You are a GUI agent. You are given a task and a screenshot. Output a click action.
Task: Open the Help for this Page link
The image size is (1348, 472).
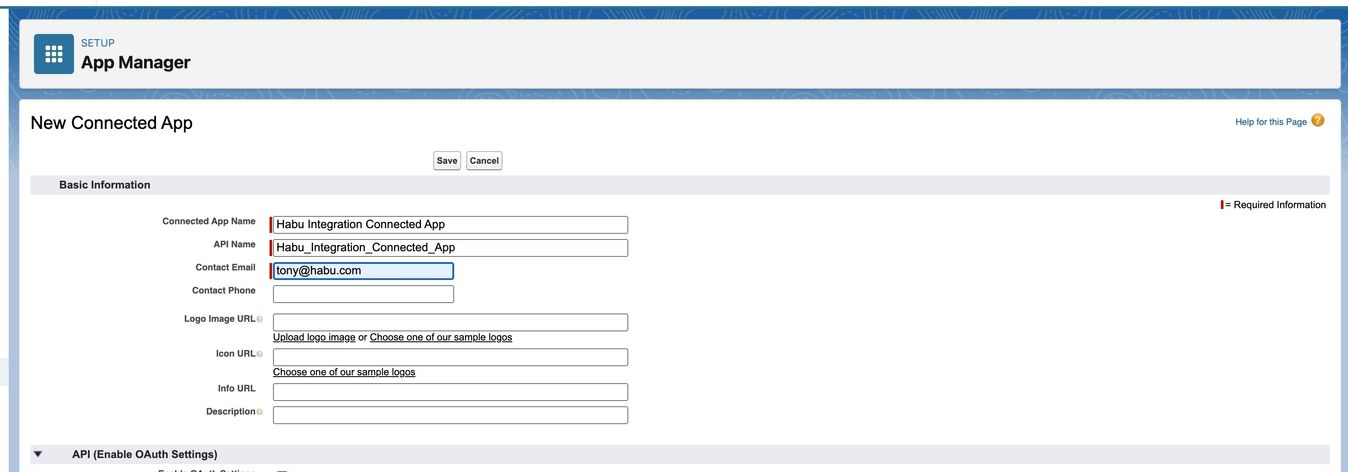pyautogui.click(x=1270, y=122)
